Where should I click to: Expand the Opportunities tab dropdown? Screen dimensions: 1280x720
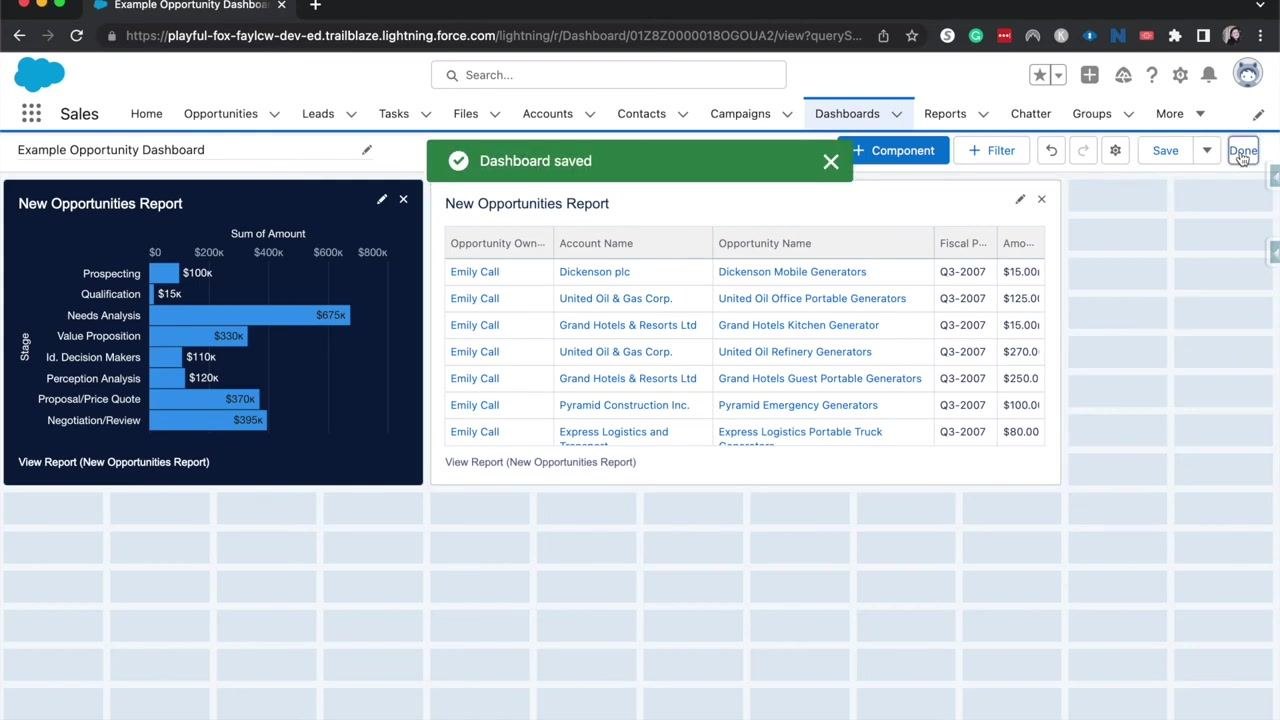click(274, 114)
